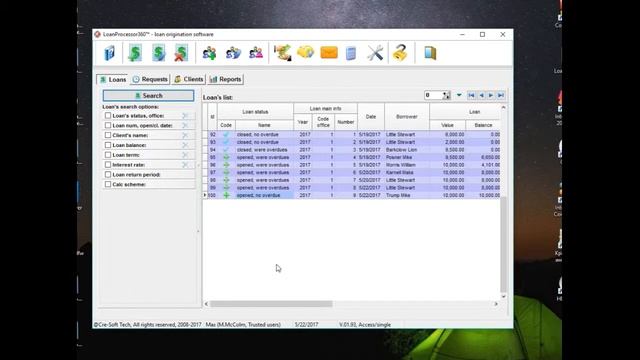This screenshot has width=640, height=360.
Task: Click the golden padlock icon
Action: (400, 53)
